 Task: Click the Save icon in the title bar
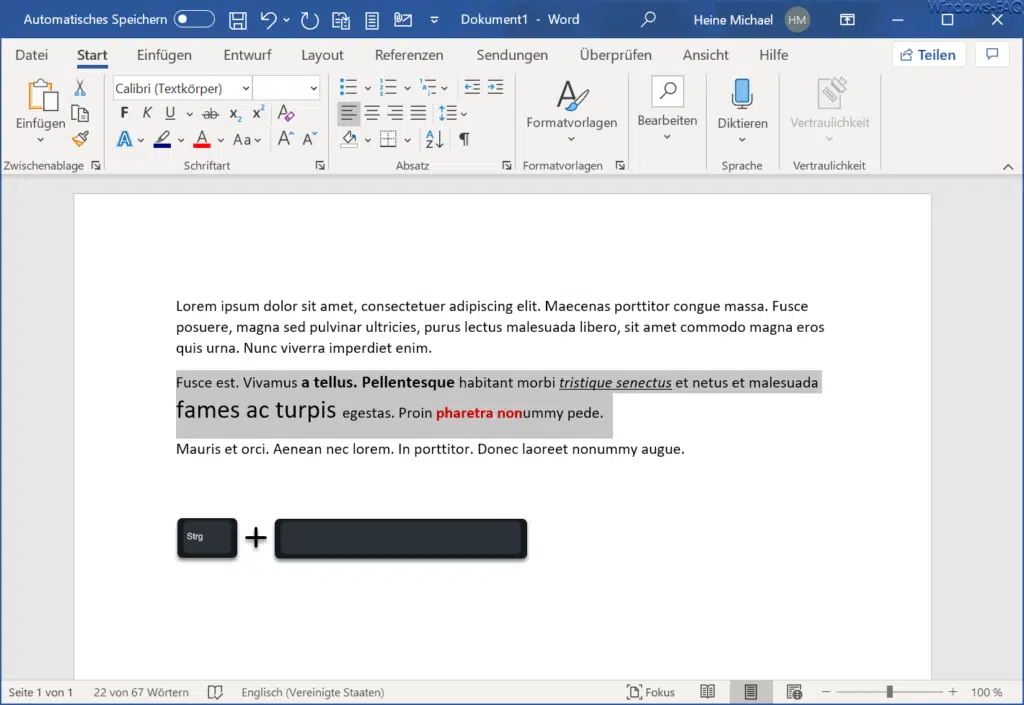238,20
